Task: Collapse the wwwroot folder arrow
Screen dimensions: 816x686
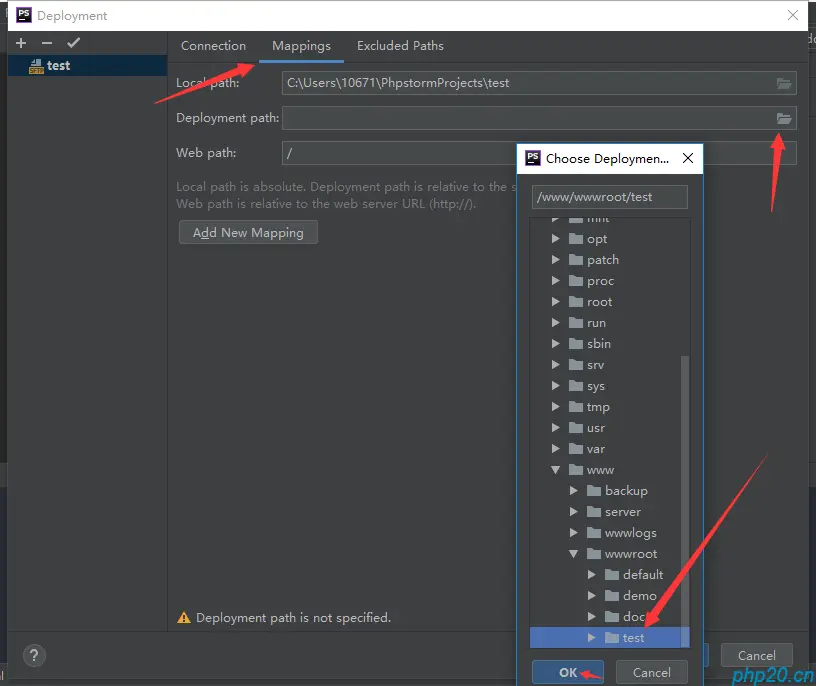Action: [x=573, y=554]
